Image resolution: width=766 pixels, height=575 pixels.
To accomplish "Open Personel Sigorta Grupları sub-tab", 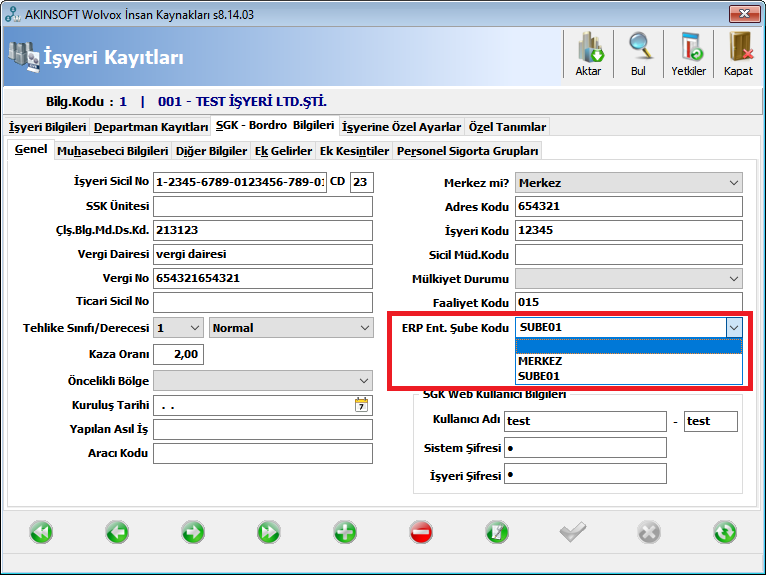I will pos(468,151).
